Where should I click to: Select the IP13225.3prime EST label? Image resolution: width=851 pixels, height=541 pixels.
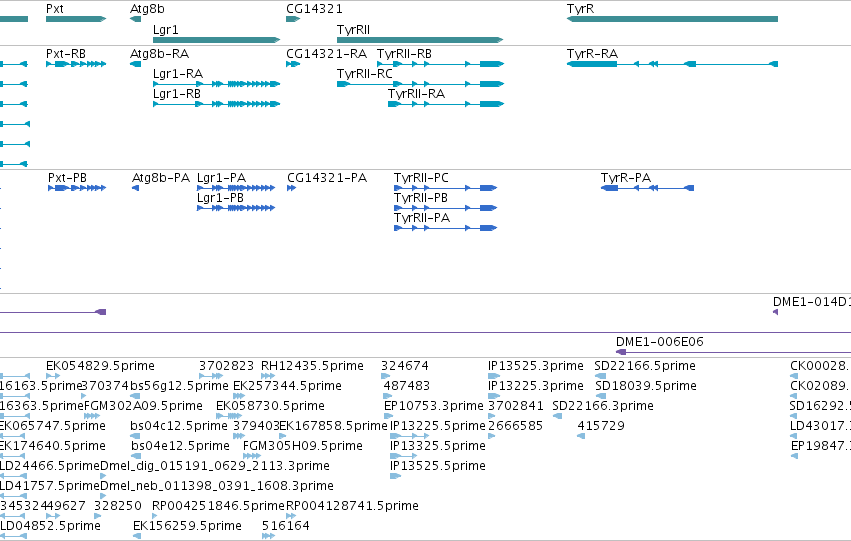pyautogui.click(x=536, y=386)
